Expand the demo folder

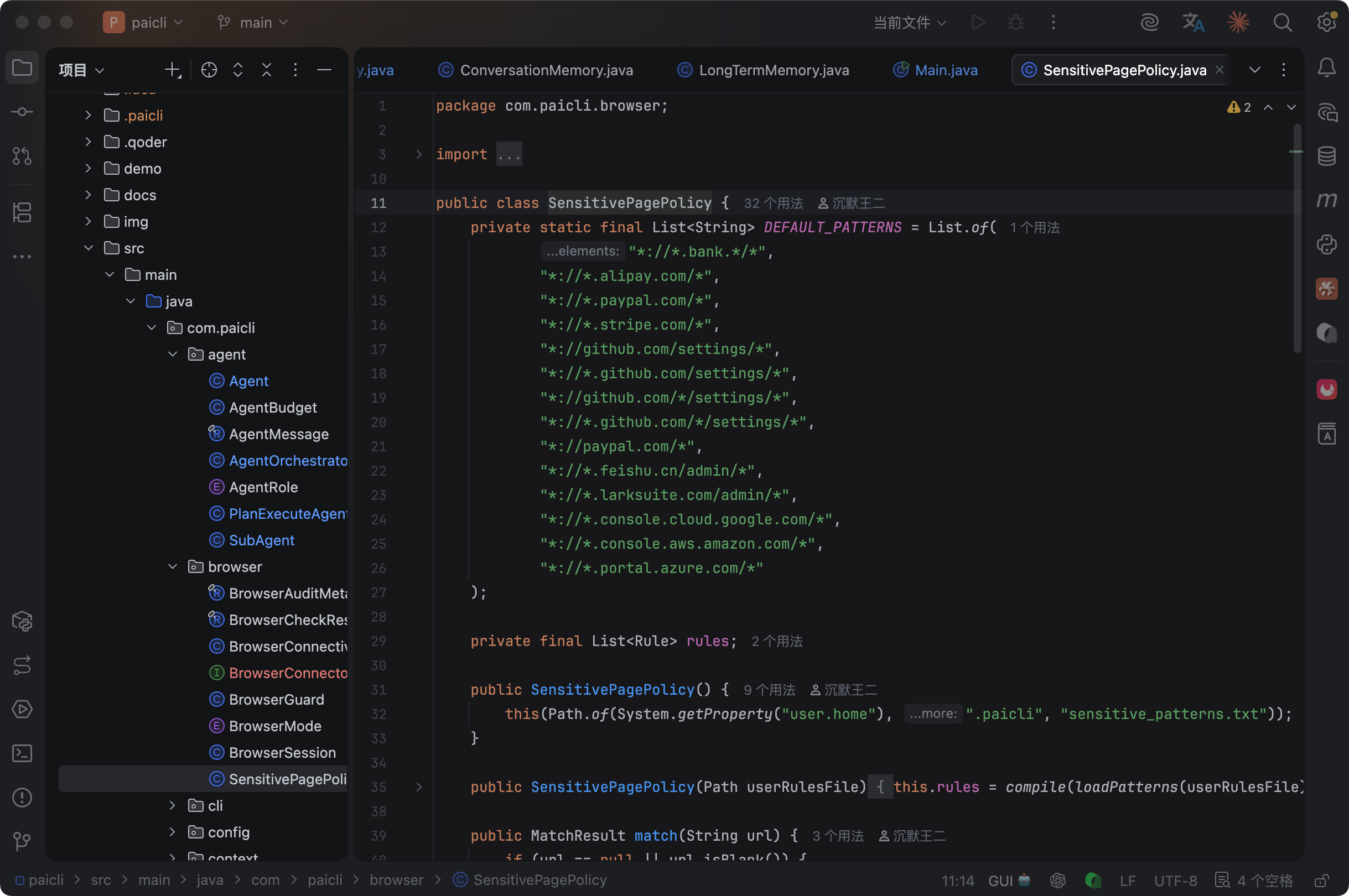pos(88,169)
